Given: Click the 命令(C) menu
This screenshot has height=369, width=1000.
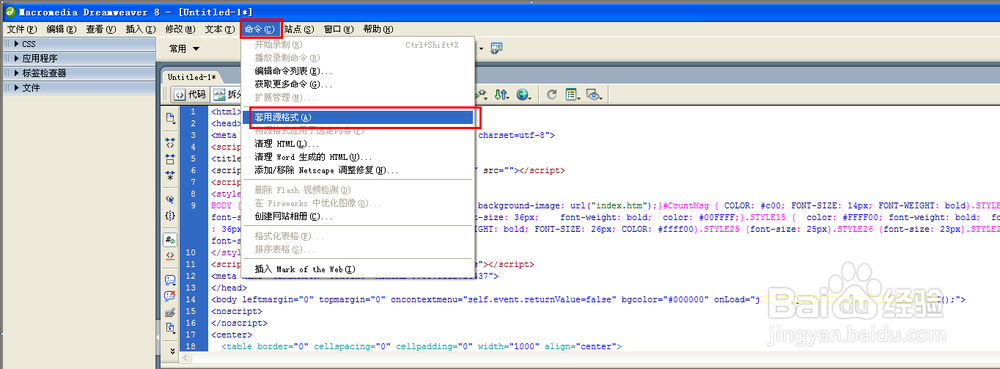Looking at the screenshot, I should click(x=261, y=29).
